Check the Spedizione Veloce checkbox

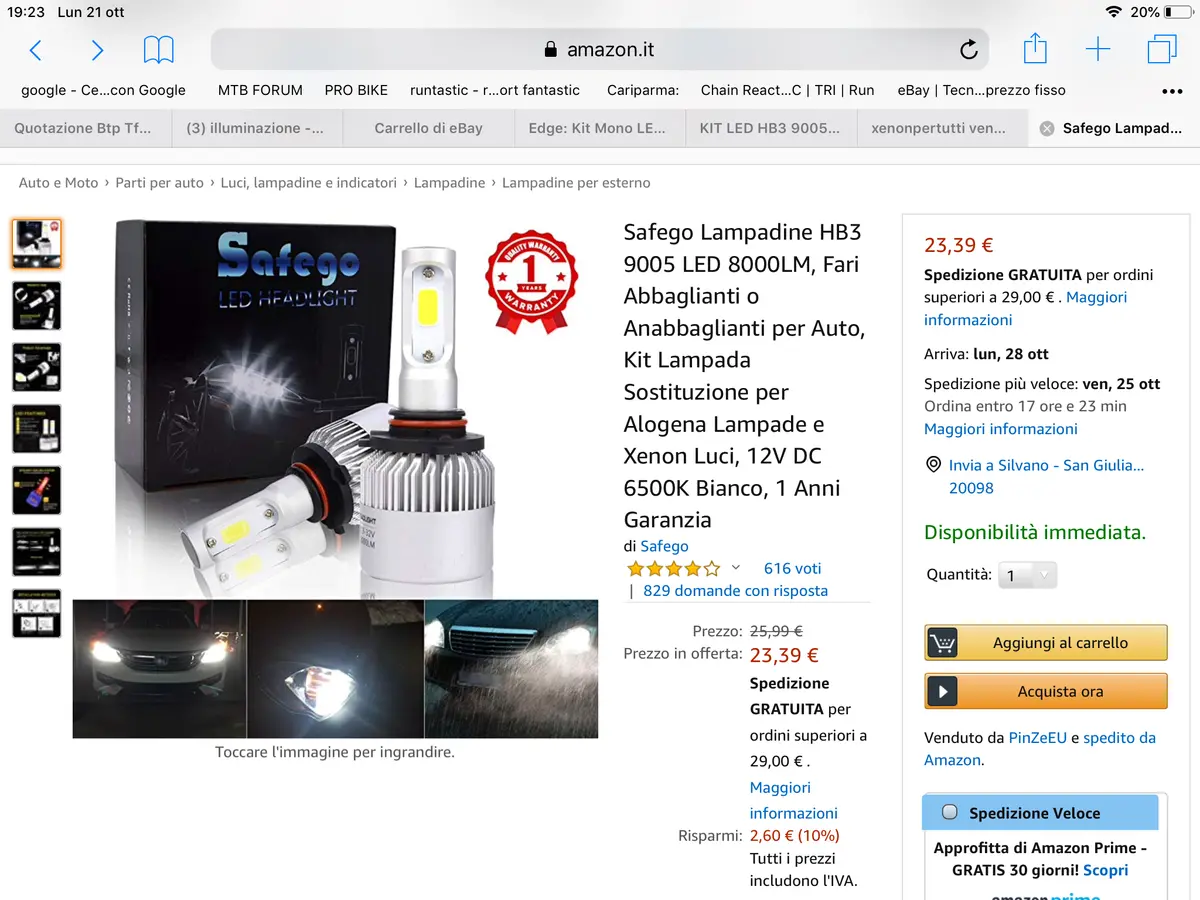click(950, 813)
